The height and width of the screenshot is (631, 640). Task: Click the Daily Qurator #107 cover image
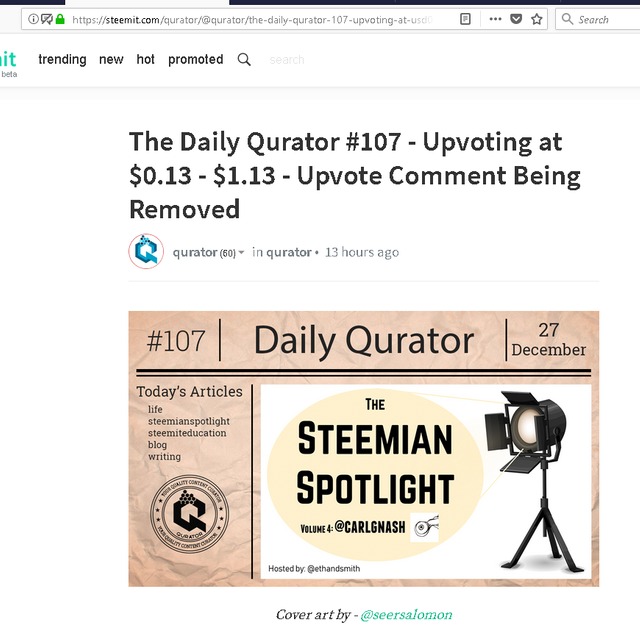click(364, 449)
